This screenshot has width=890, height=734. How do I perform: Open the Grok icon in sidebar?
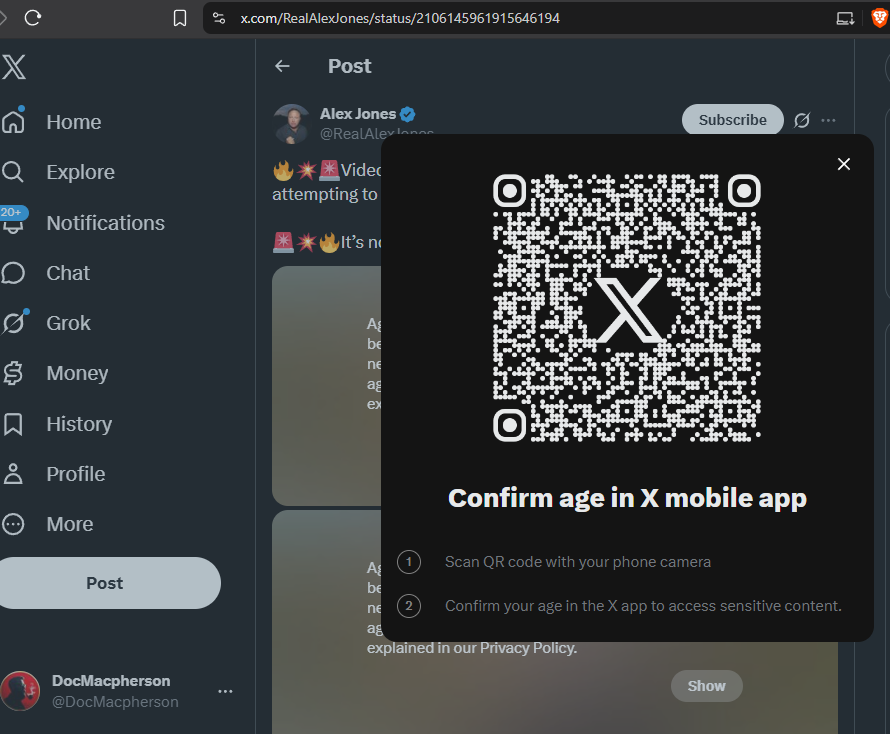(x=13, y=323)
